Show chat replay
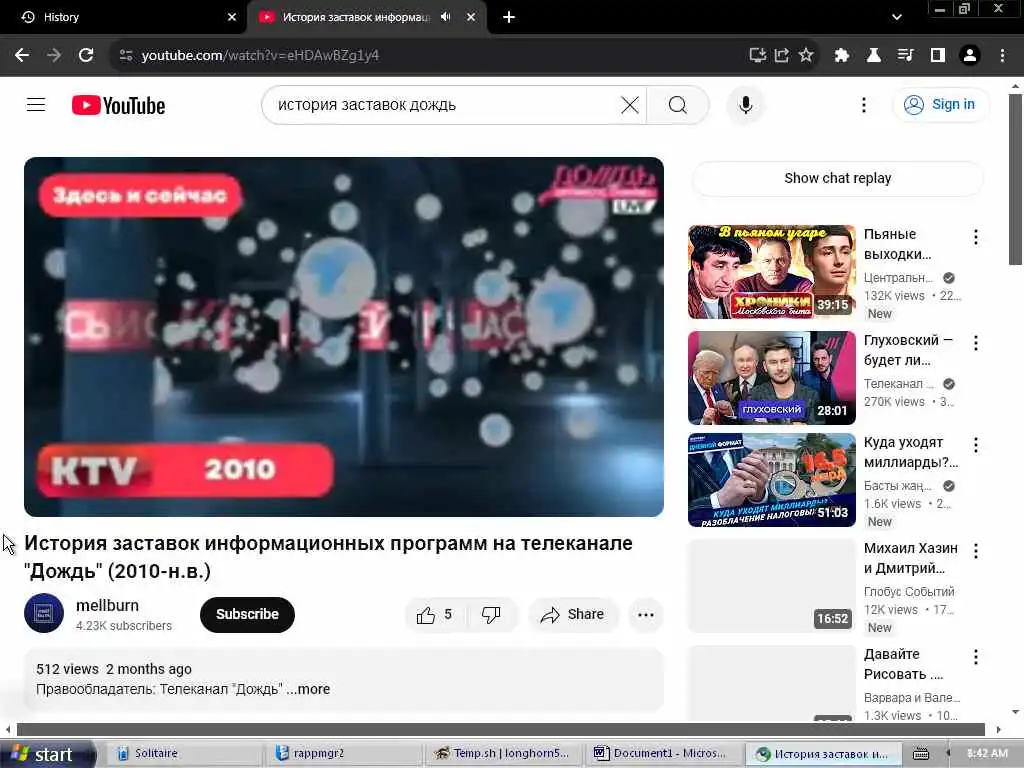 click(837, 178)
